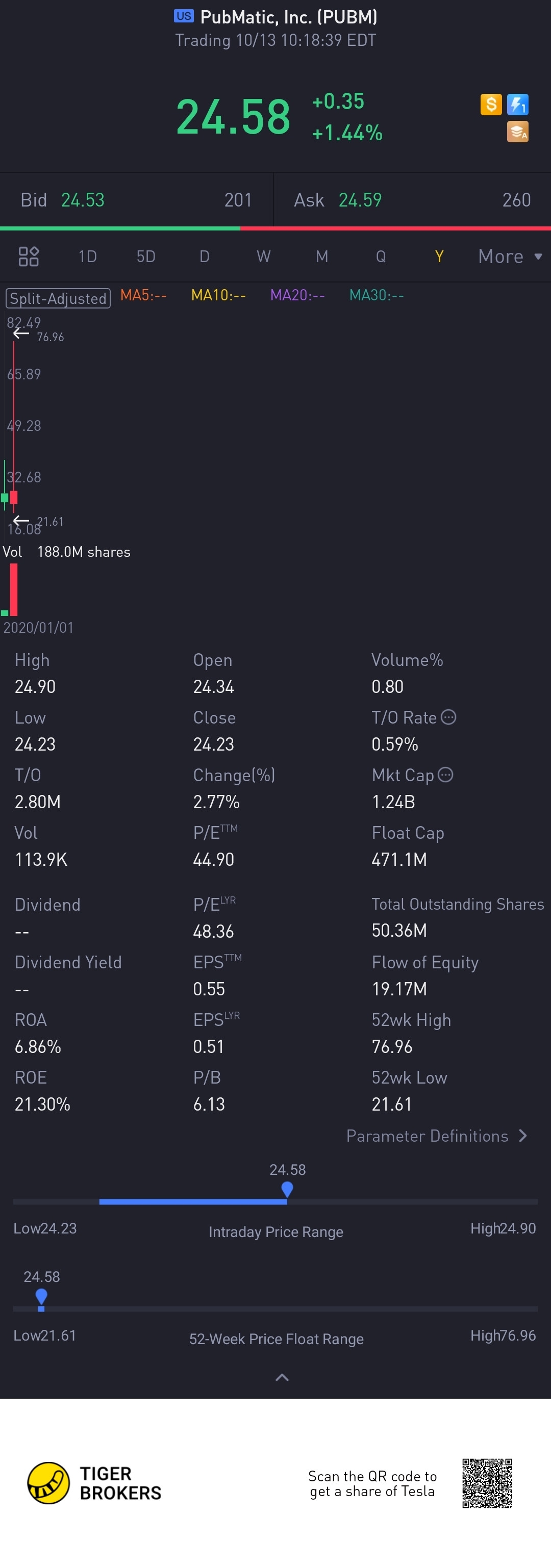Tap the orange layers icon with A
This screenshot has height=1568, width=551.
[x=517, y=132]
